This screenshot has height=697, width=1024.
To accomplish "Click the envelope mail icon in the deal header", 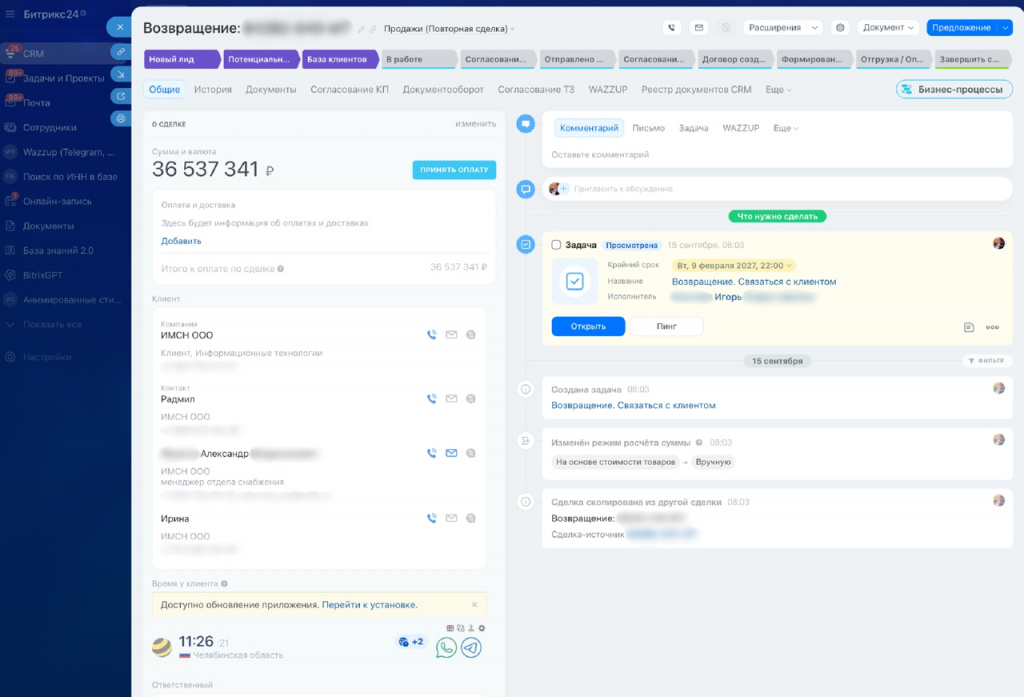I will pos(699,27).
